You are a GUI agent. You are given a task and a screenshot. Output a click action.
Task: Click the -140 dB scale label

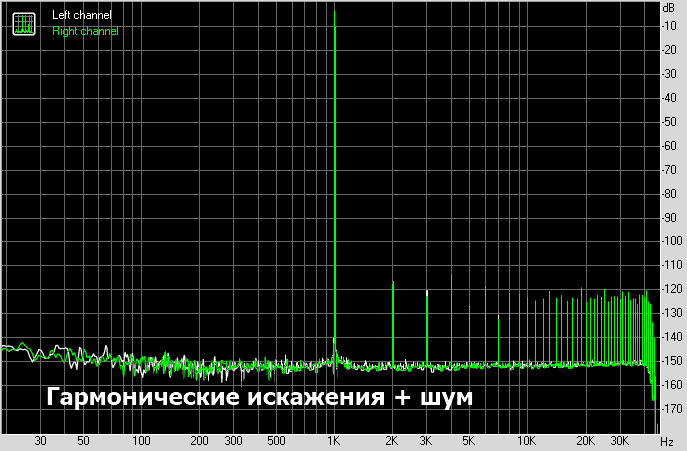click(672, 337)
